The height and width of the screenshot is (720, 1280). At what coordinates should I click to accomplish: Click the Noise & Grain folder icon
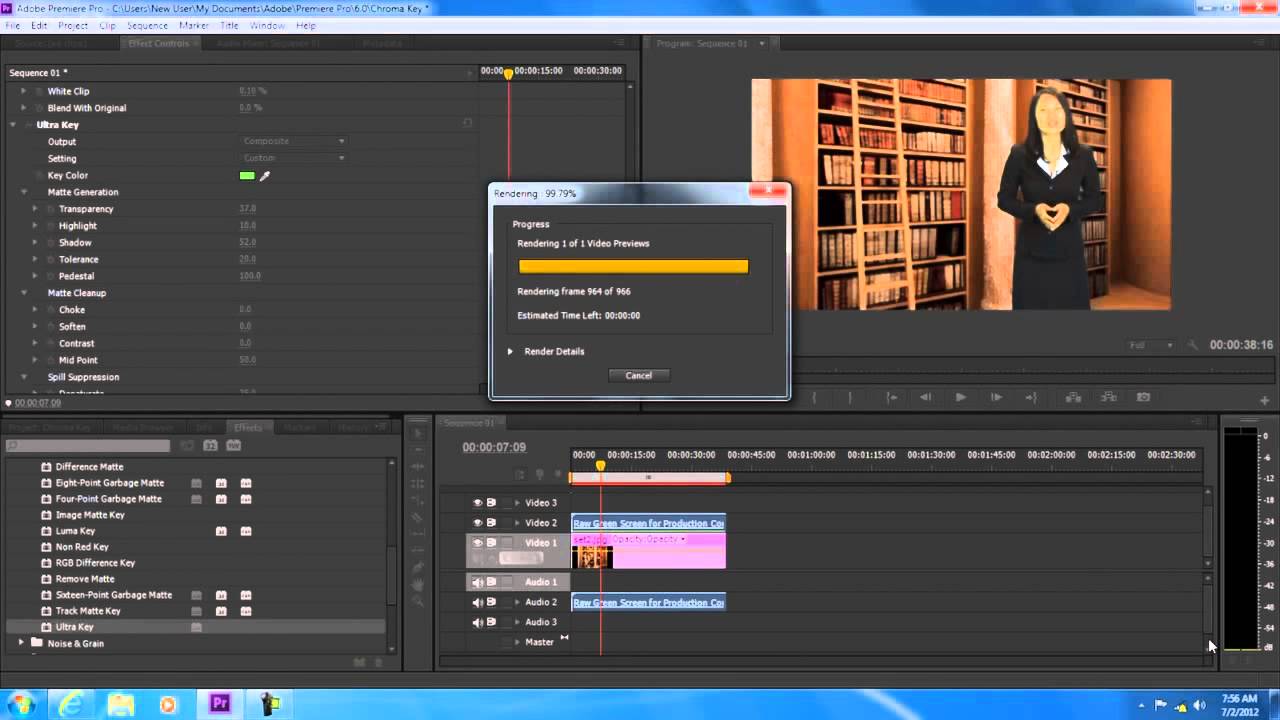(x=37, y=643)
